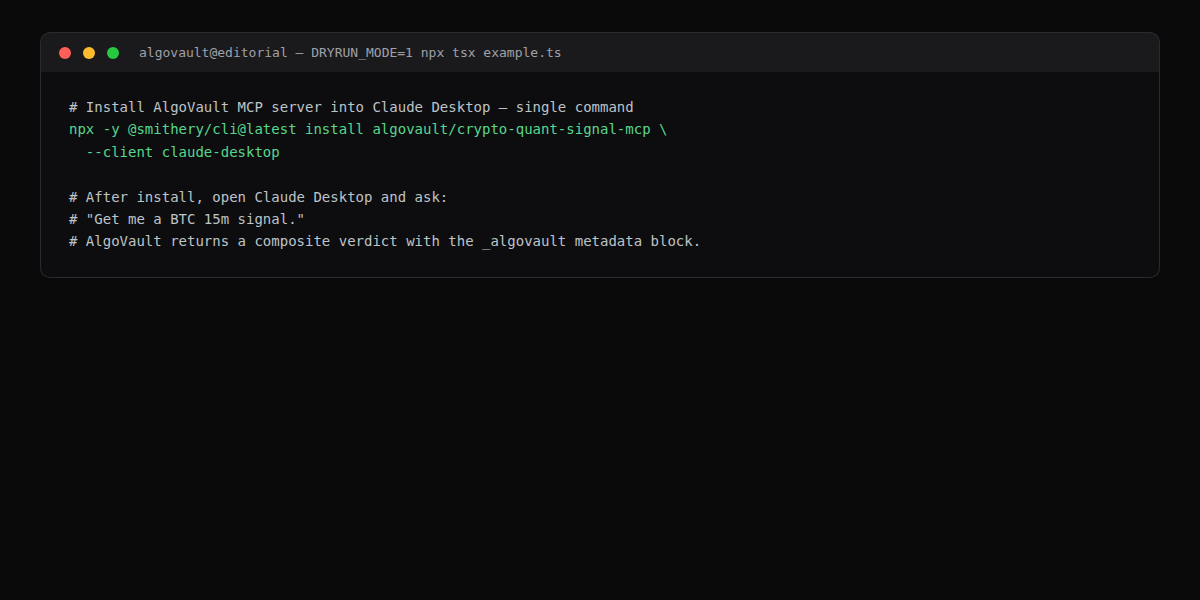This screenshot has height=600, width=1200.
Task: Click the BTC 15m signal comment line
Action: 186,218
